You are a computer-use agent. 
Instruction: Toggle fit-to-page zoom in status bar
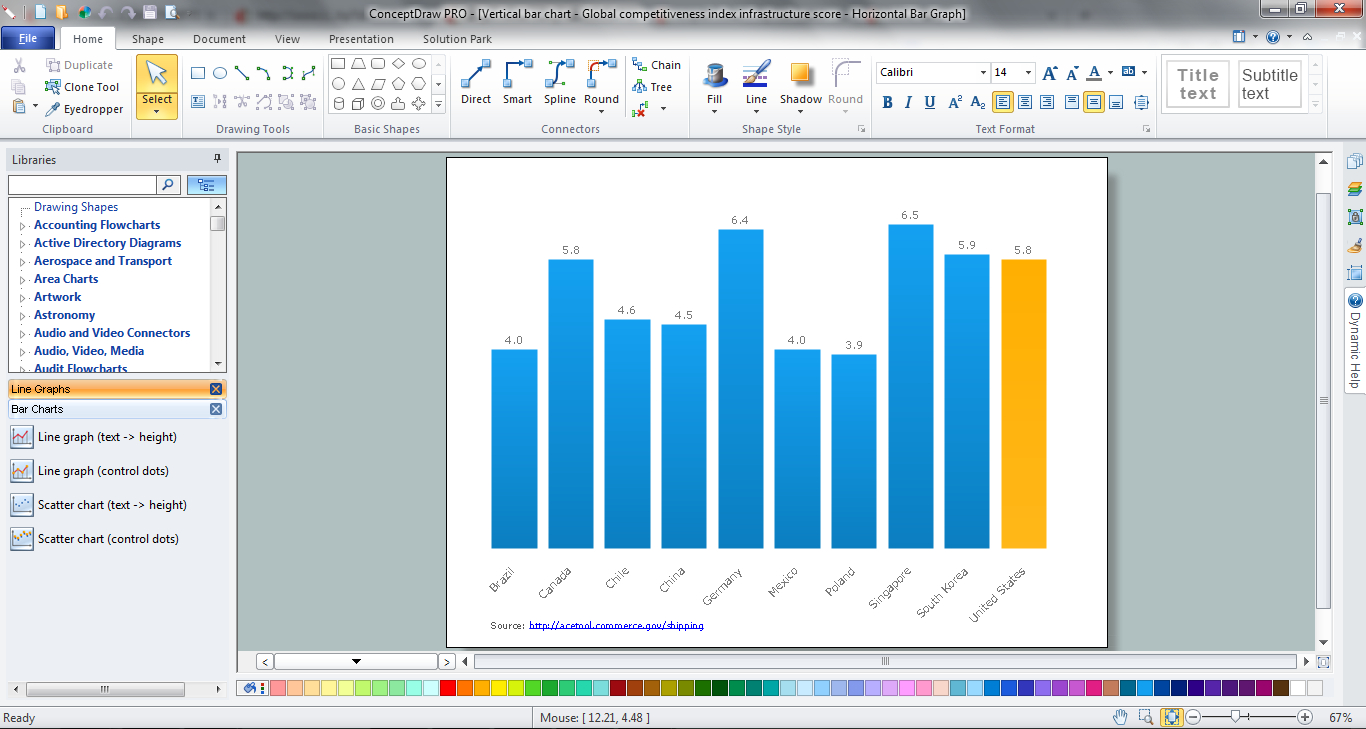pos(1172,717)
